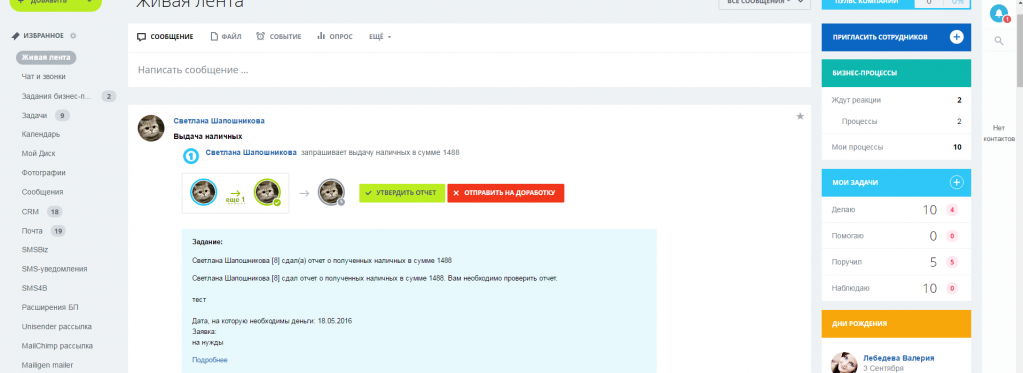Image resolution: width=1023 pixels, height=373 pixels.
Task: Open Подробнее link in task
Action: (209, 360)
